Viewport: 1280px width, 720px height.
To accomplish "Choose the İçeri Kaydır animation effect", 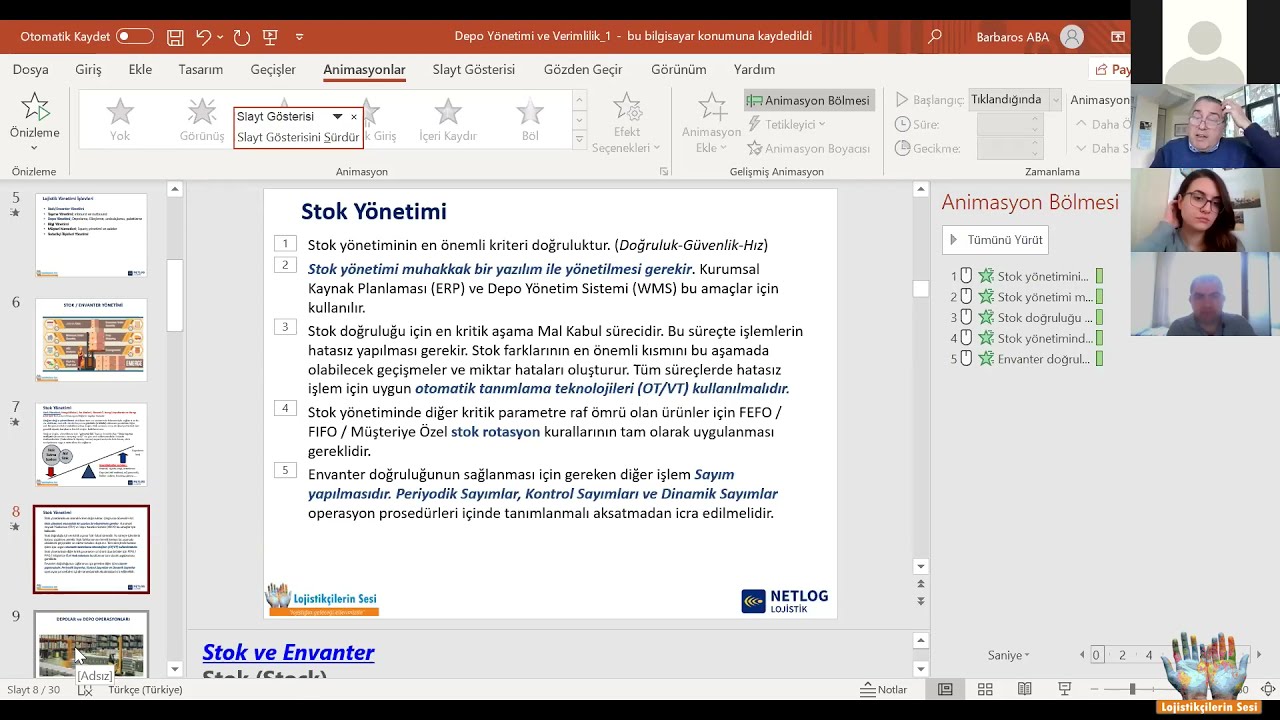I will (448, 120).
